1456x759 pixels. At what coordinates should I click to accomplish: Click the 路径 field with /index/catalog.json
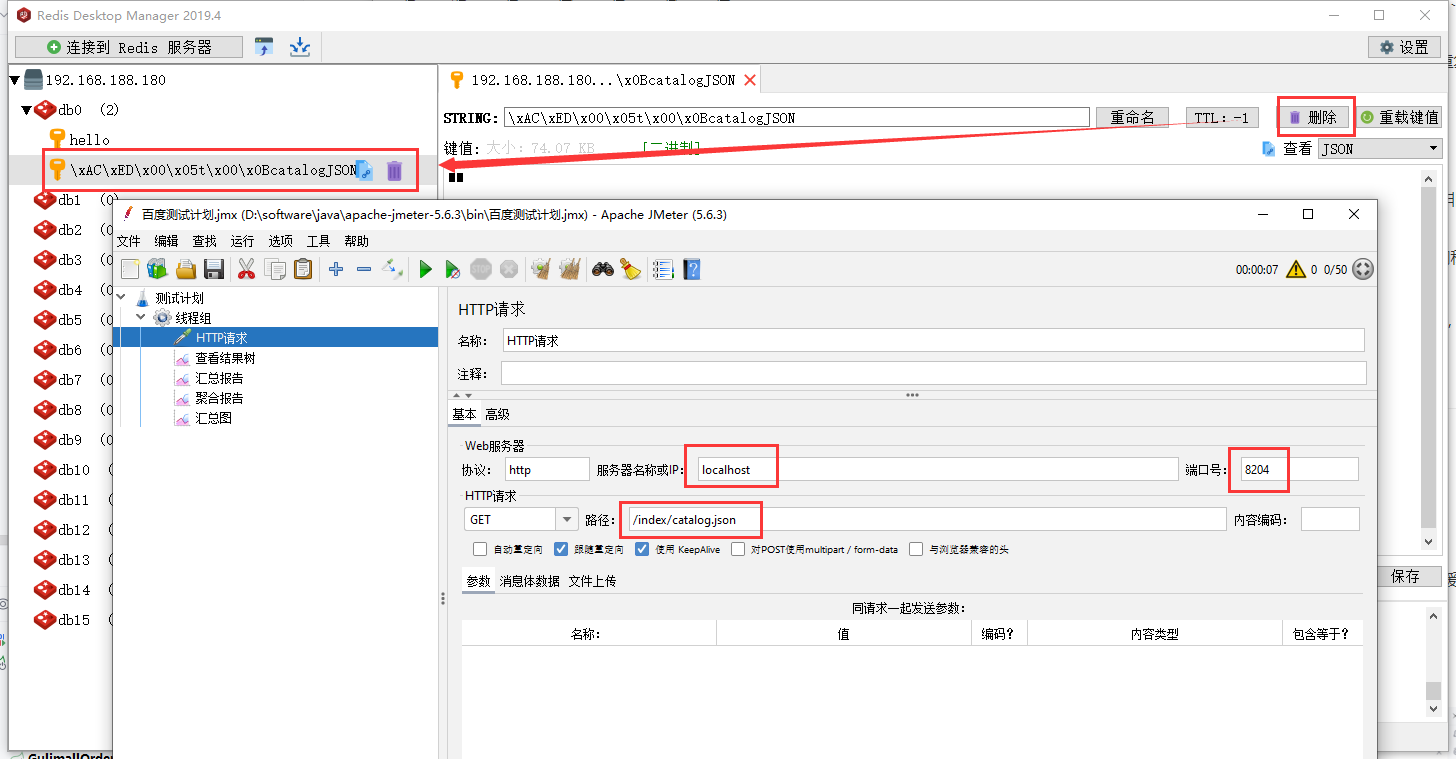coord(926,520)
